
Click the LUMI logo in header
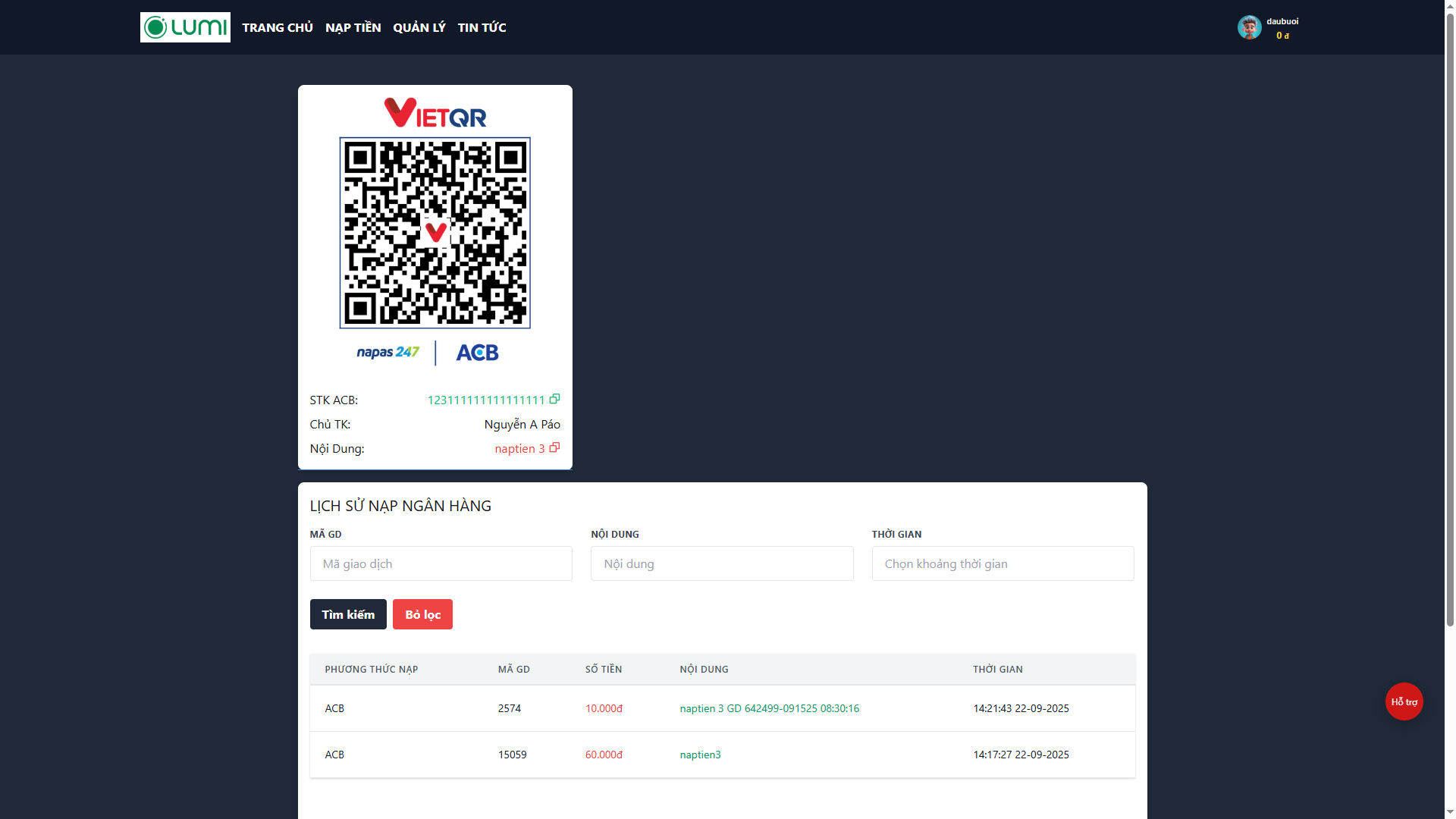(x=185, y=27)
